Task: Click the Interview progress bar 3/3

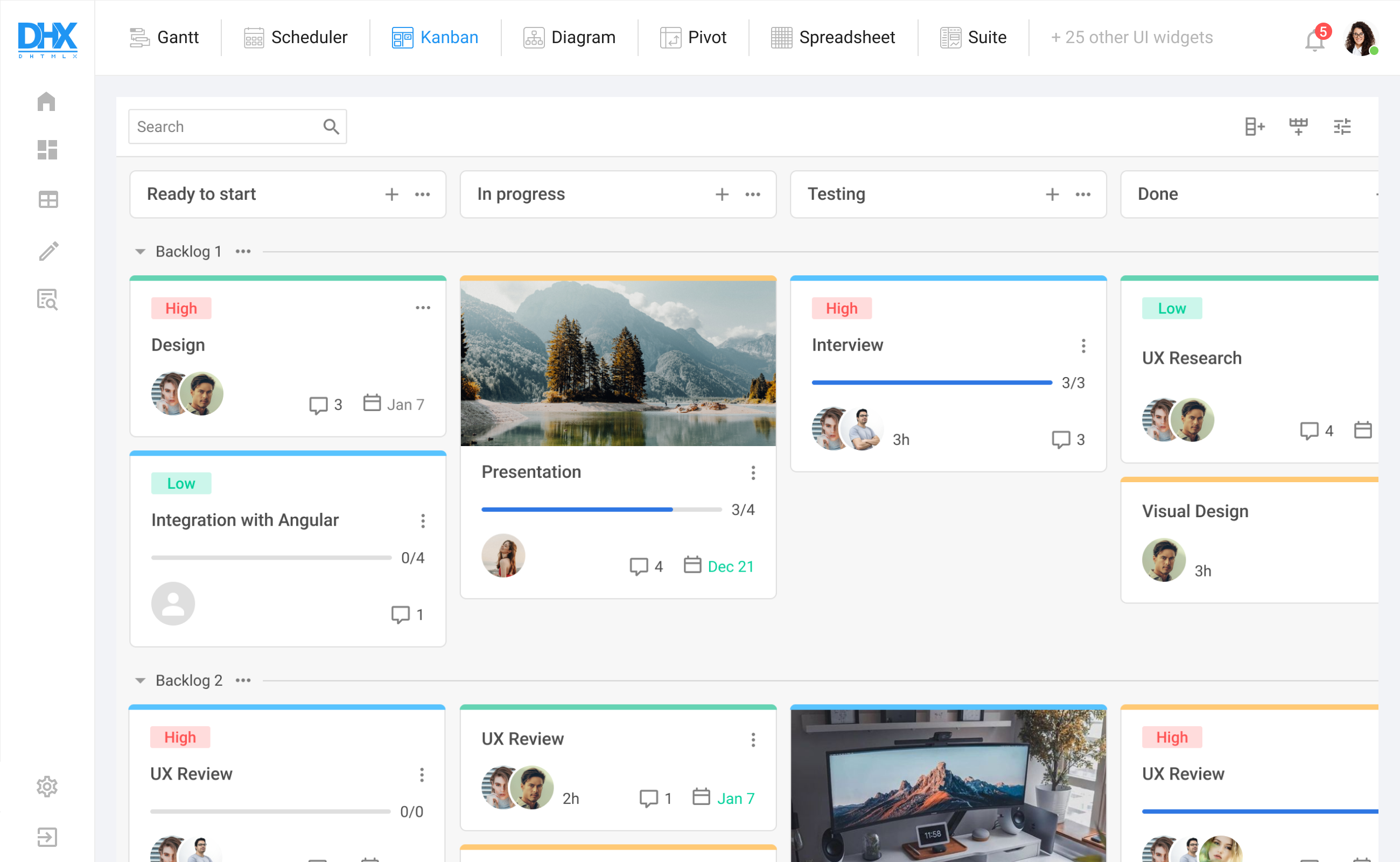Action: (x=932, y=383)
